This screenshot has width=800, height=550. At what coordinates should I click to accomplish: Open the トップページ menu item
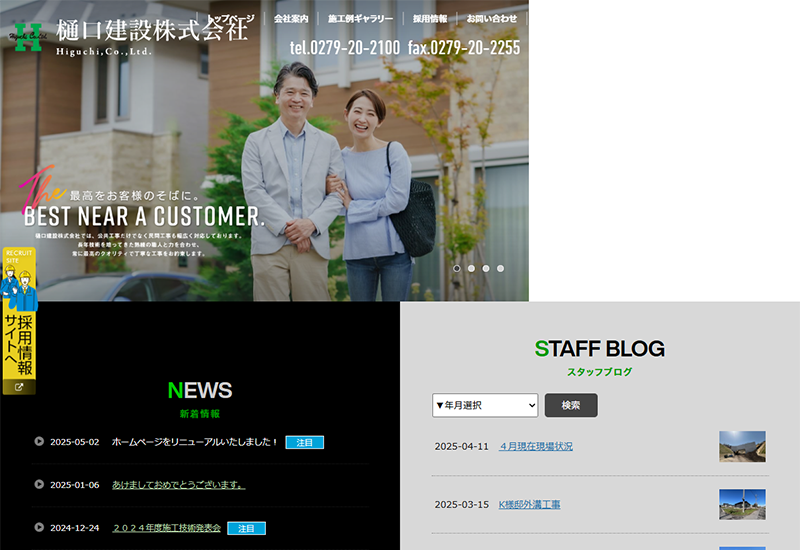(231, 18)
